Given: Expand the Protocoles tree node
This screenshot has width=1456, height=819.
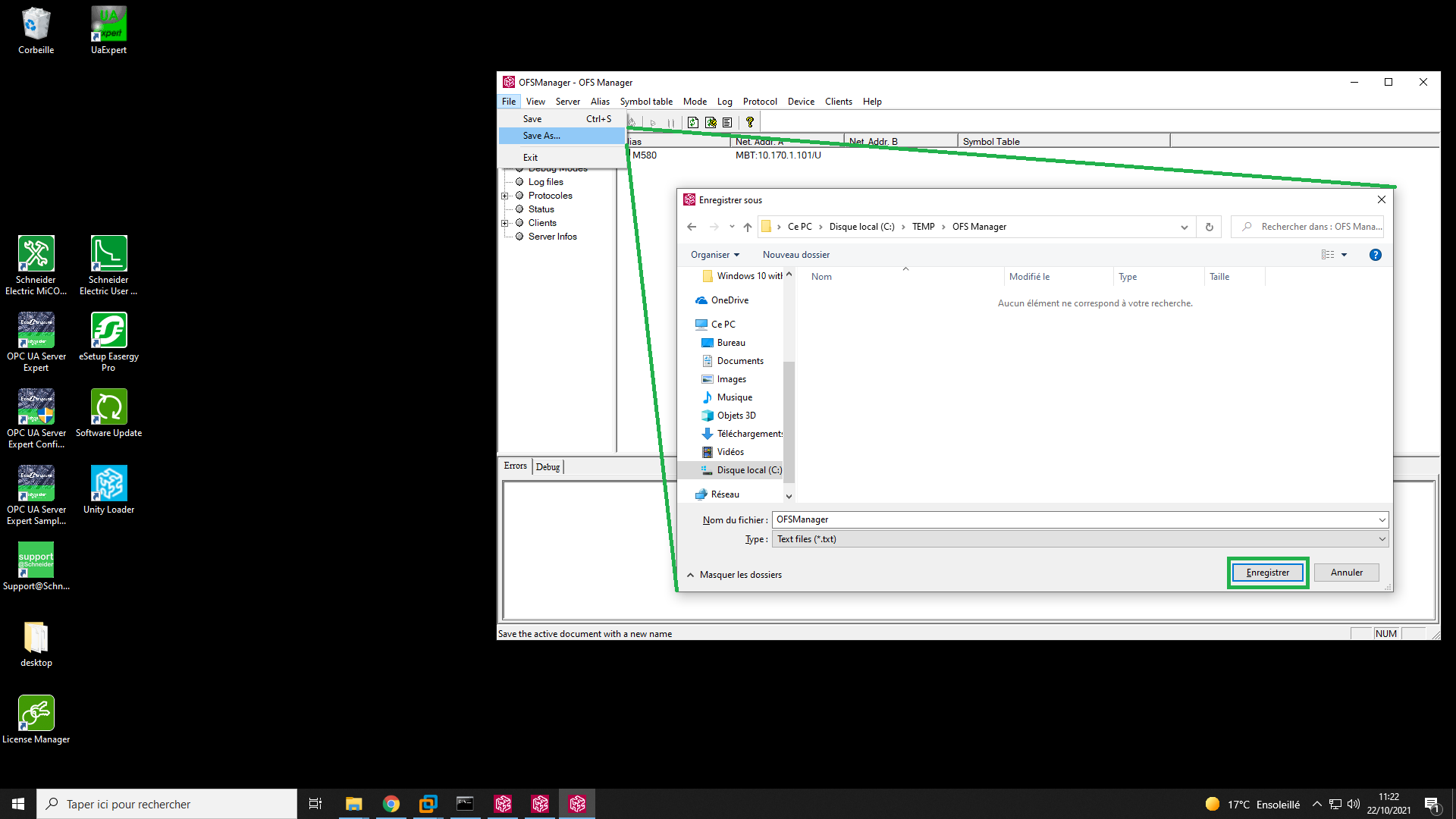Looking at the screenshot, I should 505,196.
